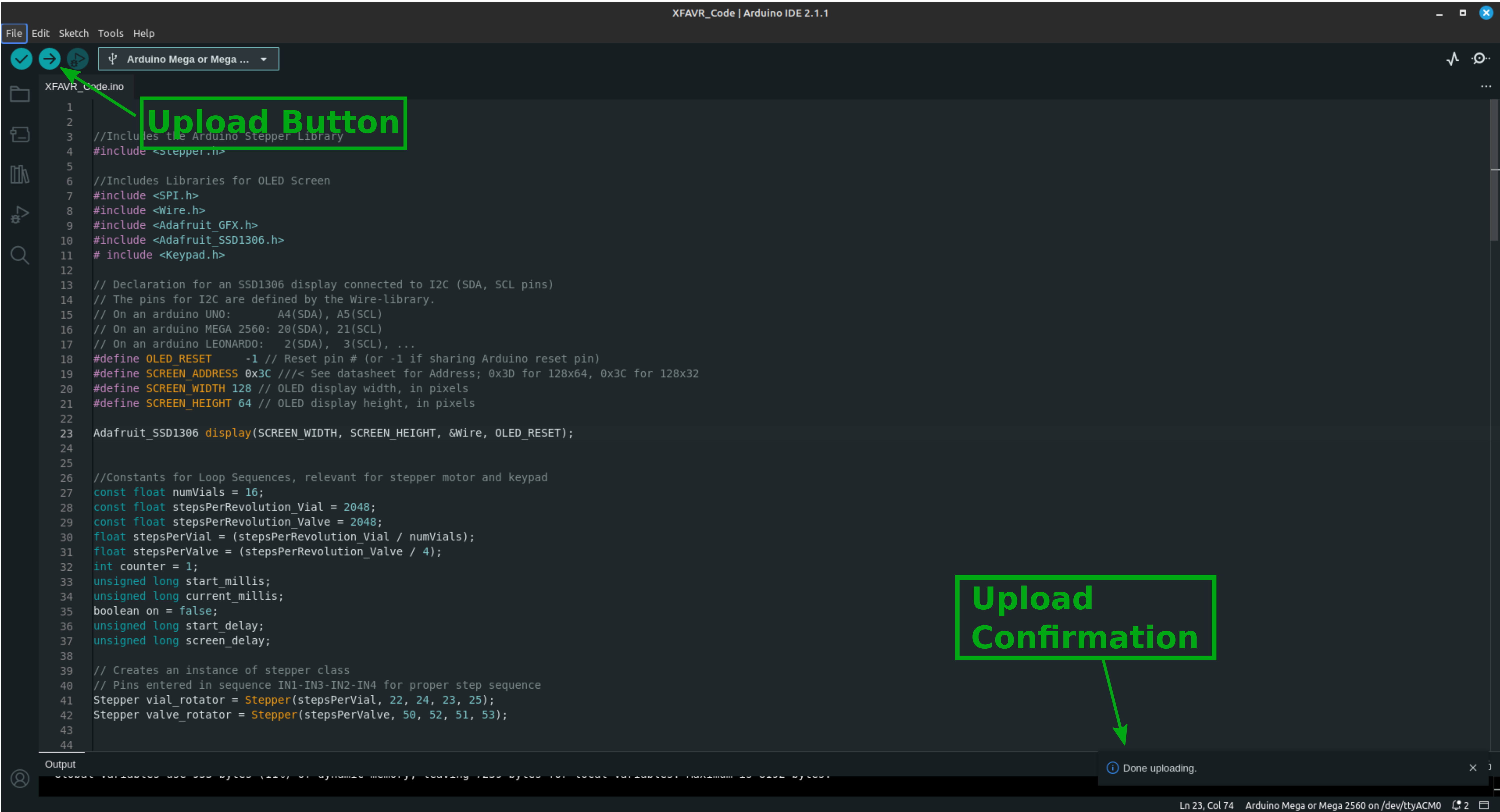Select the XFAVR_Code.ino editor tab
1500x812 pixels.
click(x=84, y=86)
